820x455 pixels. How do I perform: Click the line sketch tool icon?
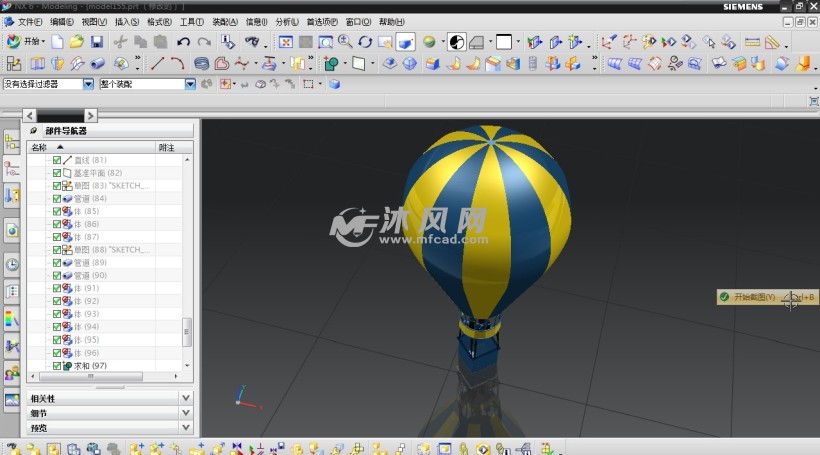(157, 63)
